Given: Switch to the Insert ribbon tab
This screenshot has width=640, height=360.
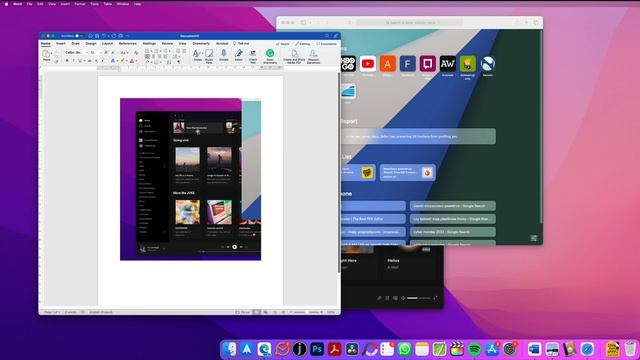Looking at the screenshot, I should click(x=61, y=43).
